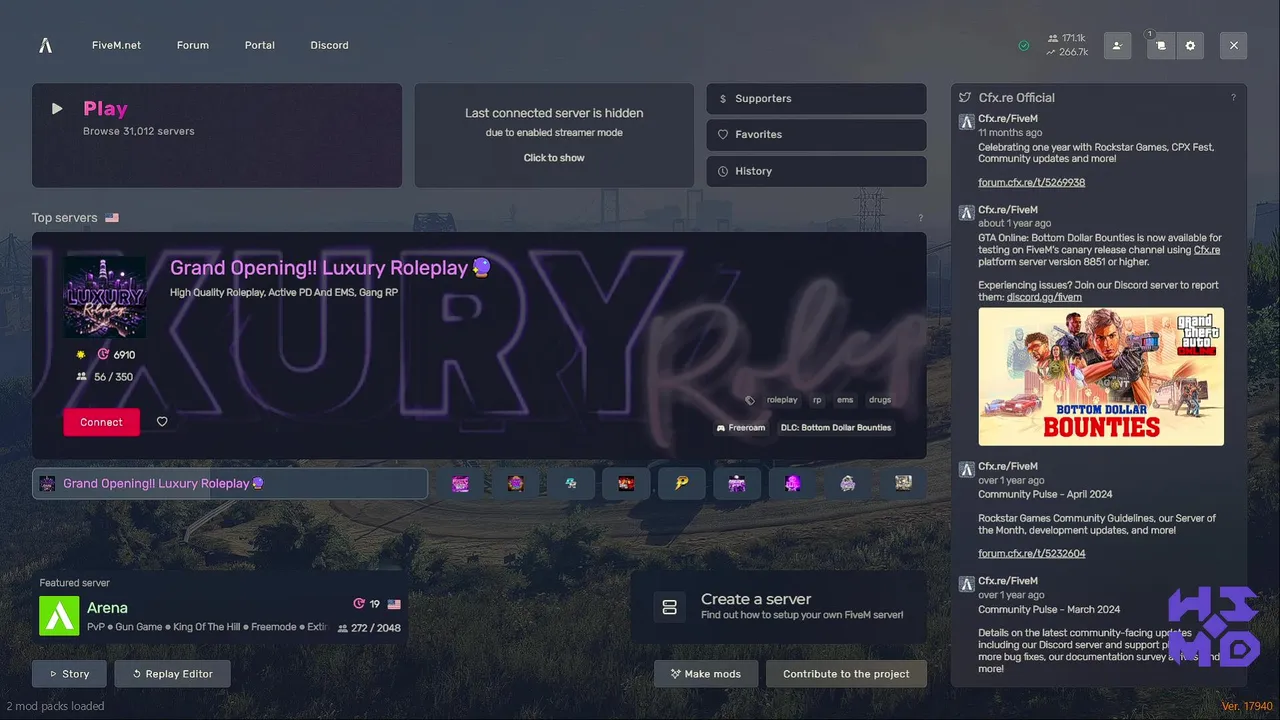Click the question mark in Cfx.re Official panel
1280x720 pixels.
[x=1233, y=97]
